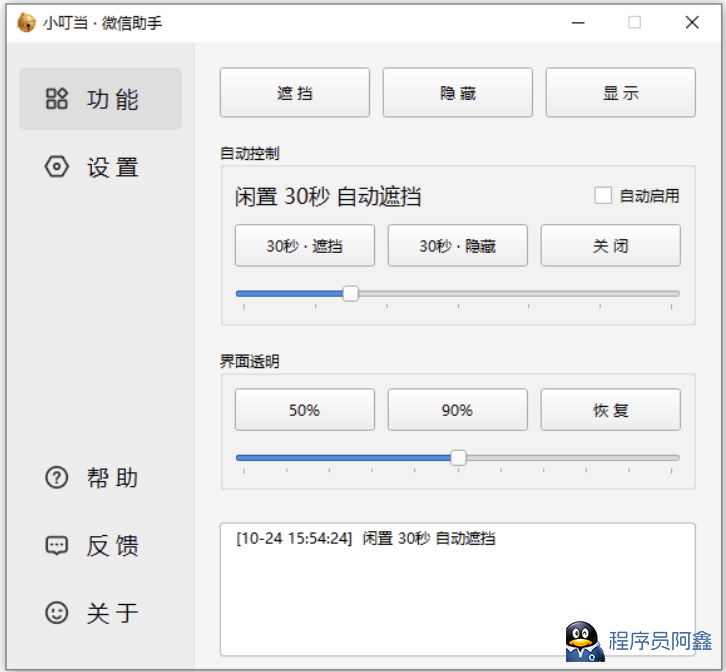Screen dimensions: 726x672
Task: Click the 功能 grid icon in sidebar
Action: point(57,99)
